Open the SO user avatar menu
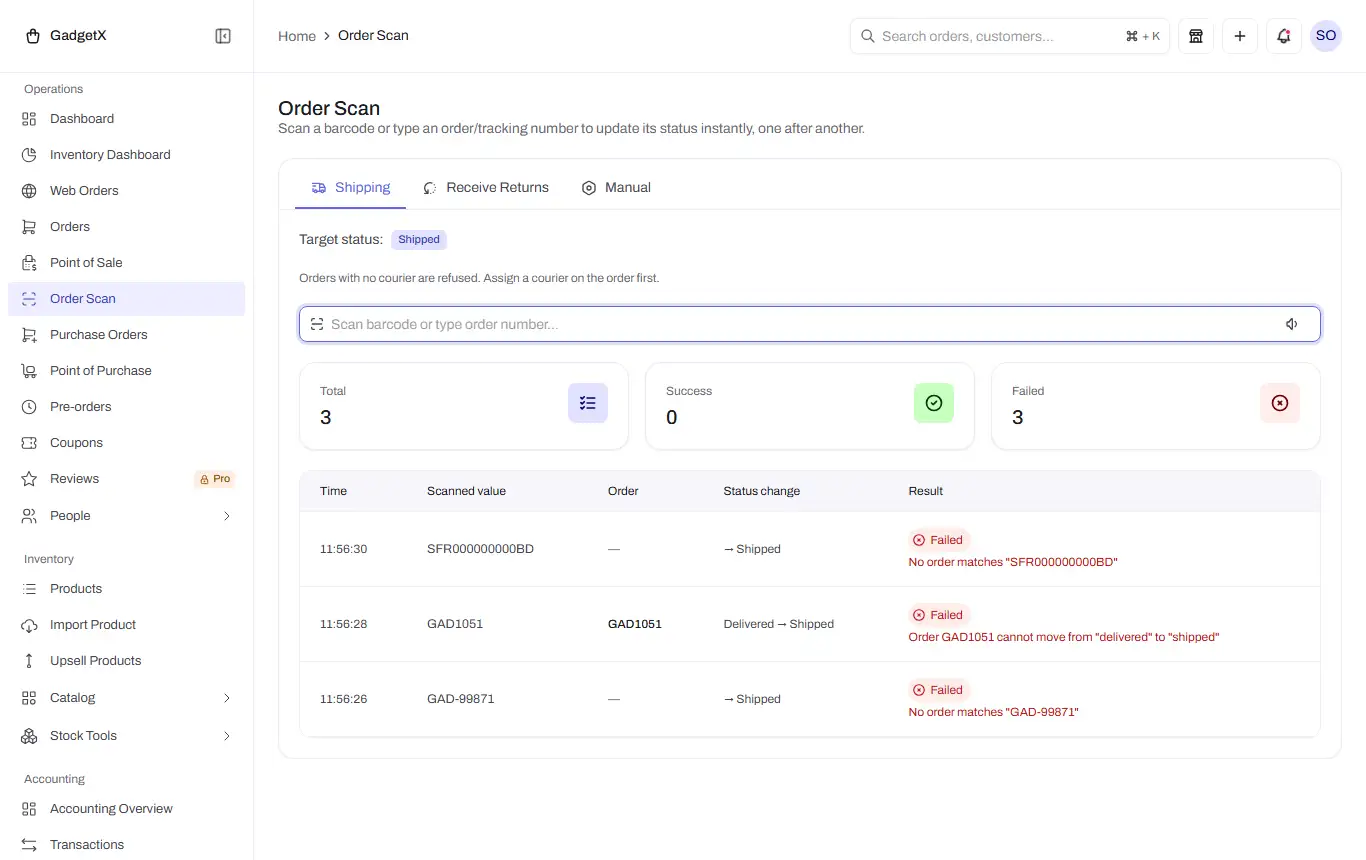1366x860 pixels. pos(1326,36)
